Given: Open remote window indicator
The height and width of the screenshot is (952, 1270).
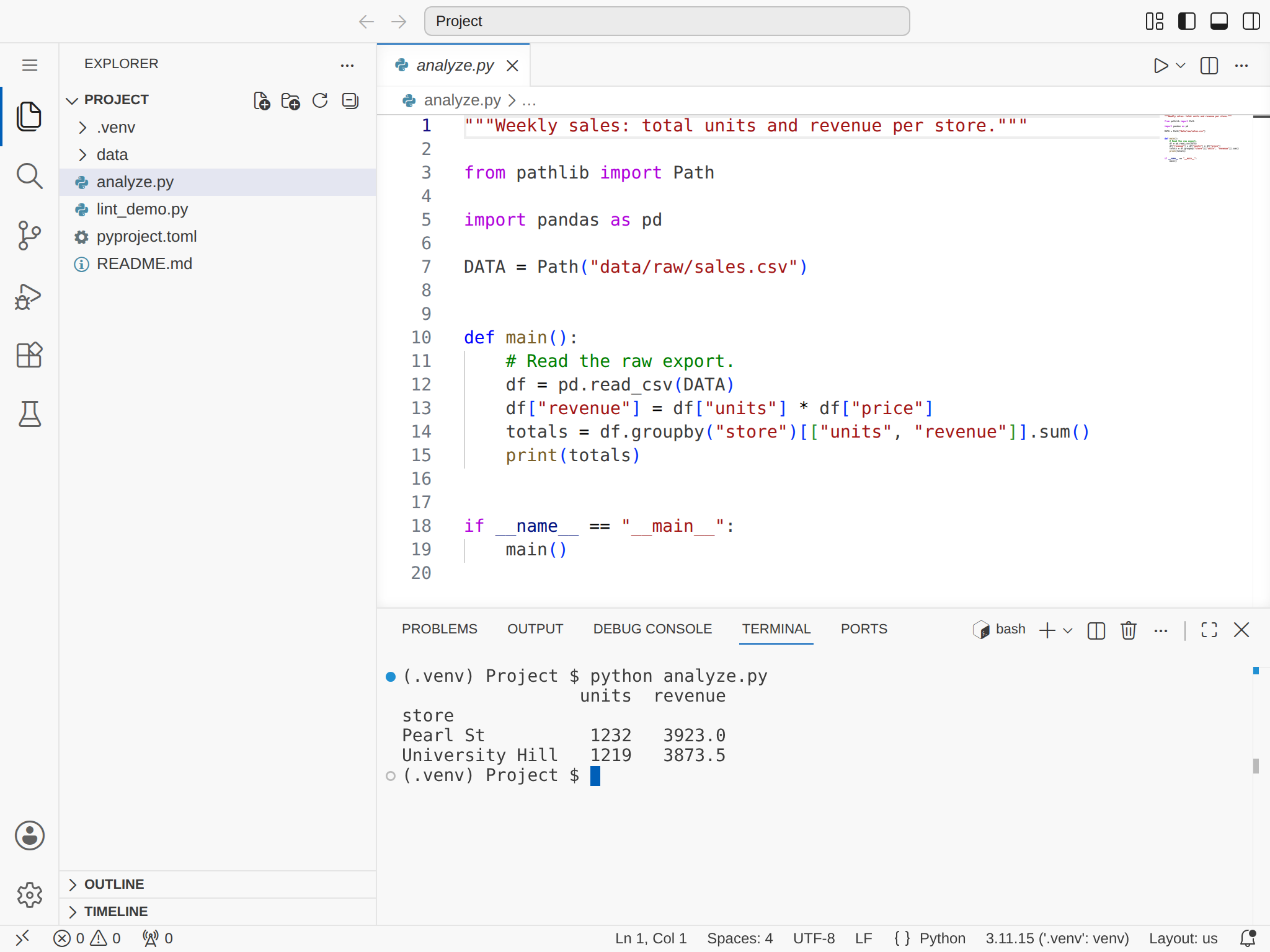Looking at the screenshot, I should click(22, 938).
